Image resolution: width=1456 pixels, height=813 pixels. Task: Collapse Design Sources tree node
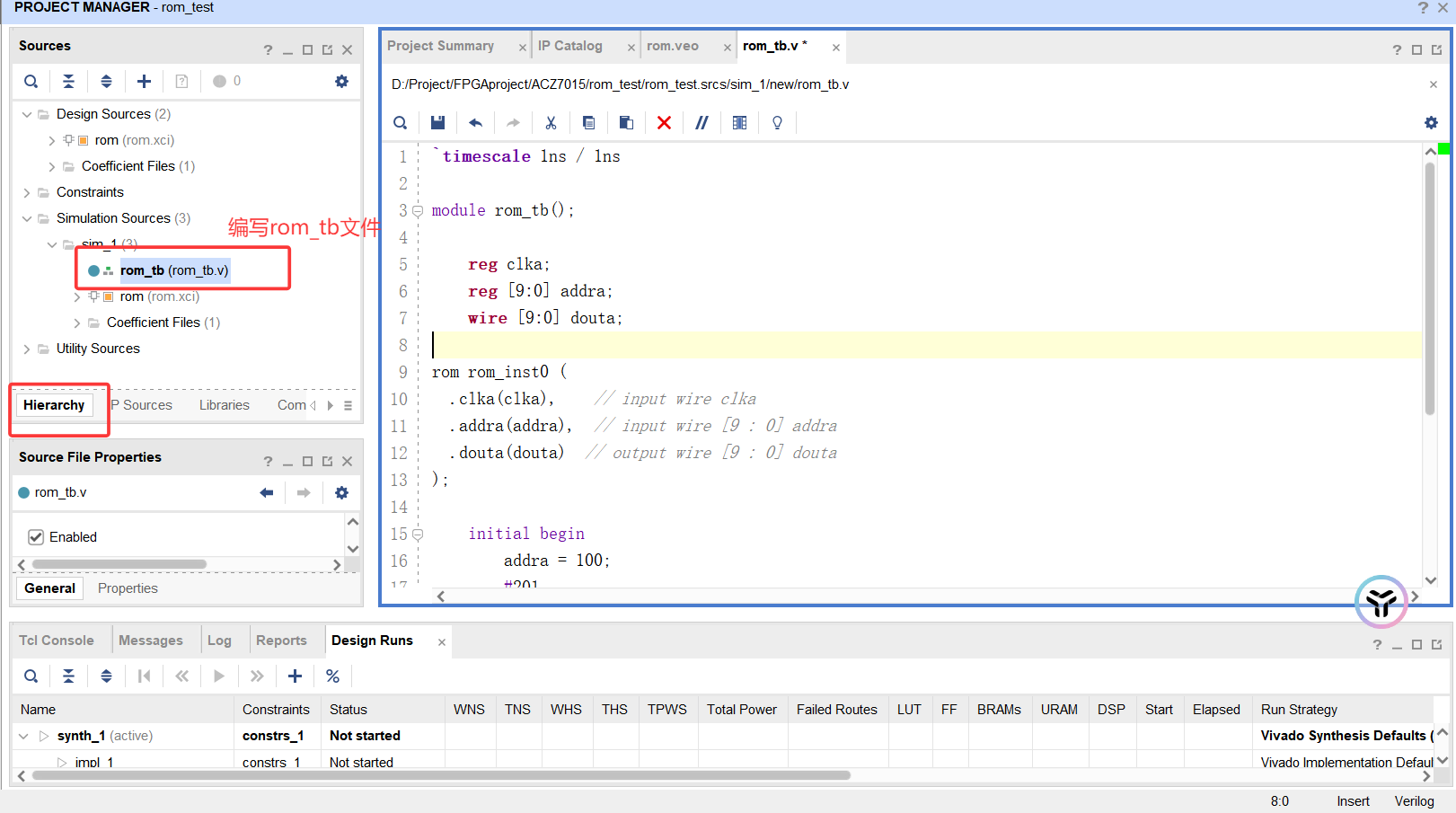coord(27,115)
